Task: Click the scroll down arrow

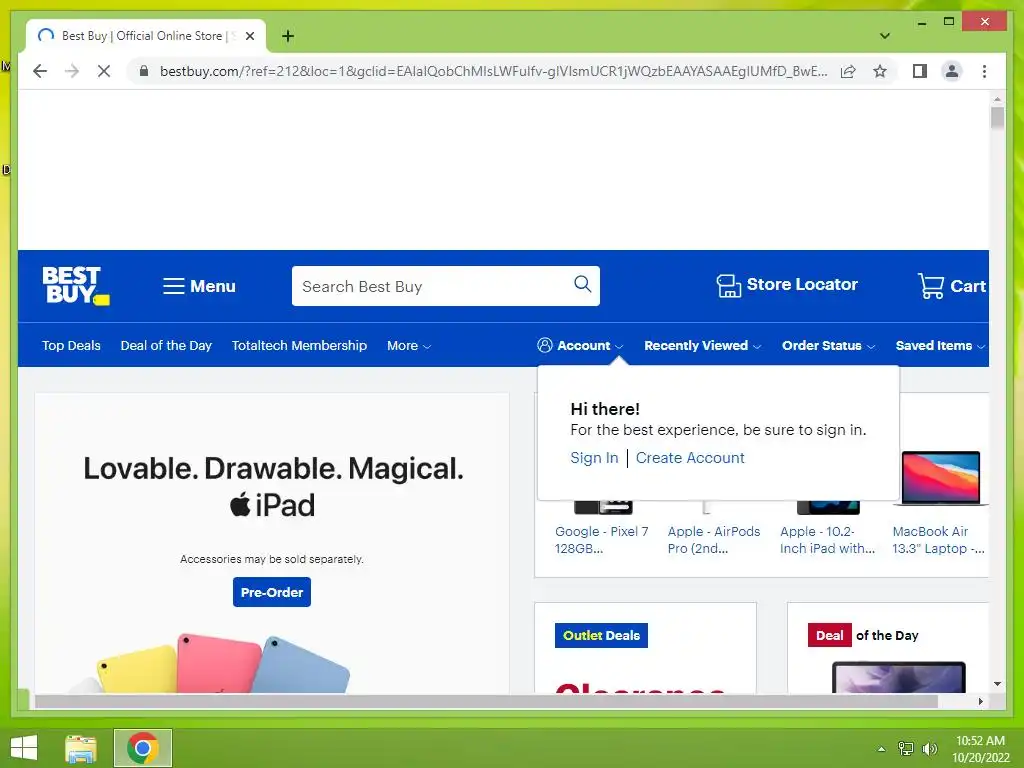Action: [997, 684]
